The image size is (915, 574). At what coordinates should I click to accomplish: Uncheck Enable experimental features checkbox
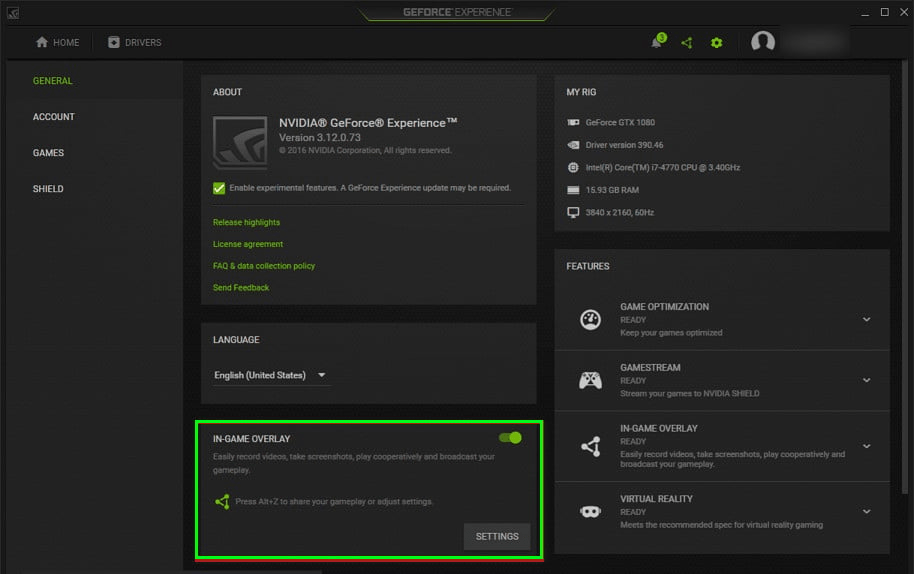(219, 188)
